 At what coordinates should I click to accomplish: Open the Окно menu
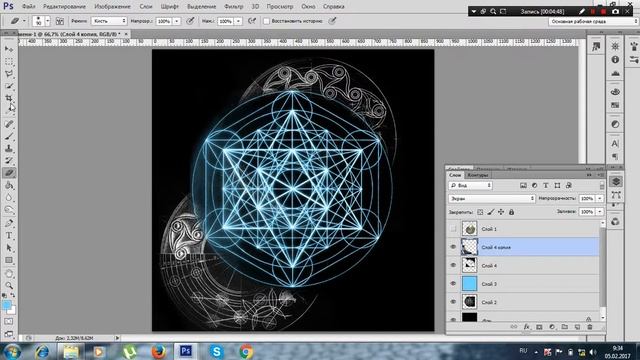308,7
